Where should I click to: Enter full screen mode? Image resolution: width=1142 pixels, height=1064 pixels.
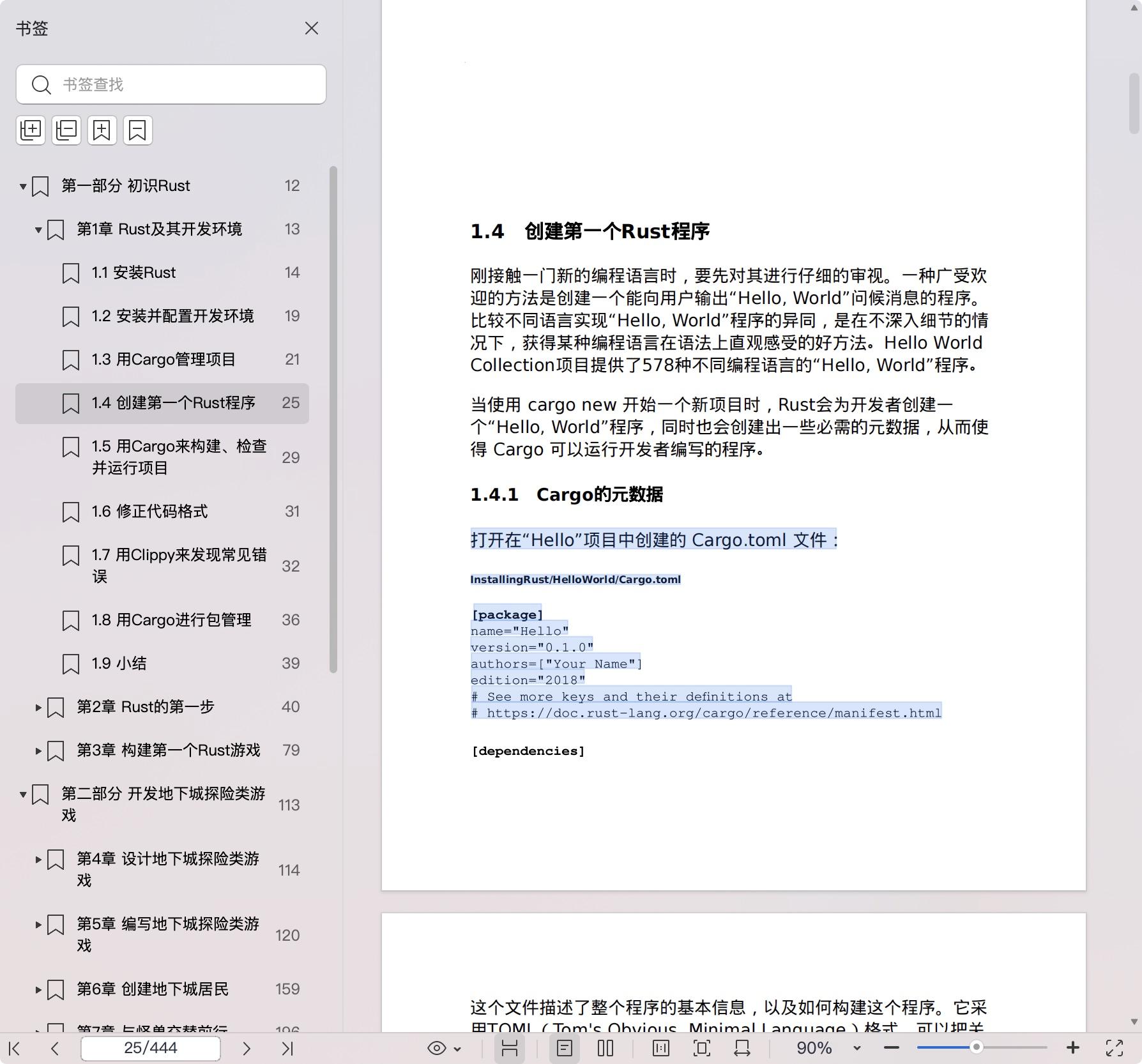point(1115,1048)
